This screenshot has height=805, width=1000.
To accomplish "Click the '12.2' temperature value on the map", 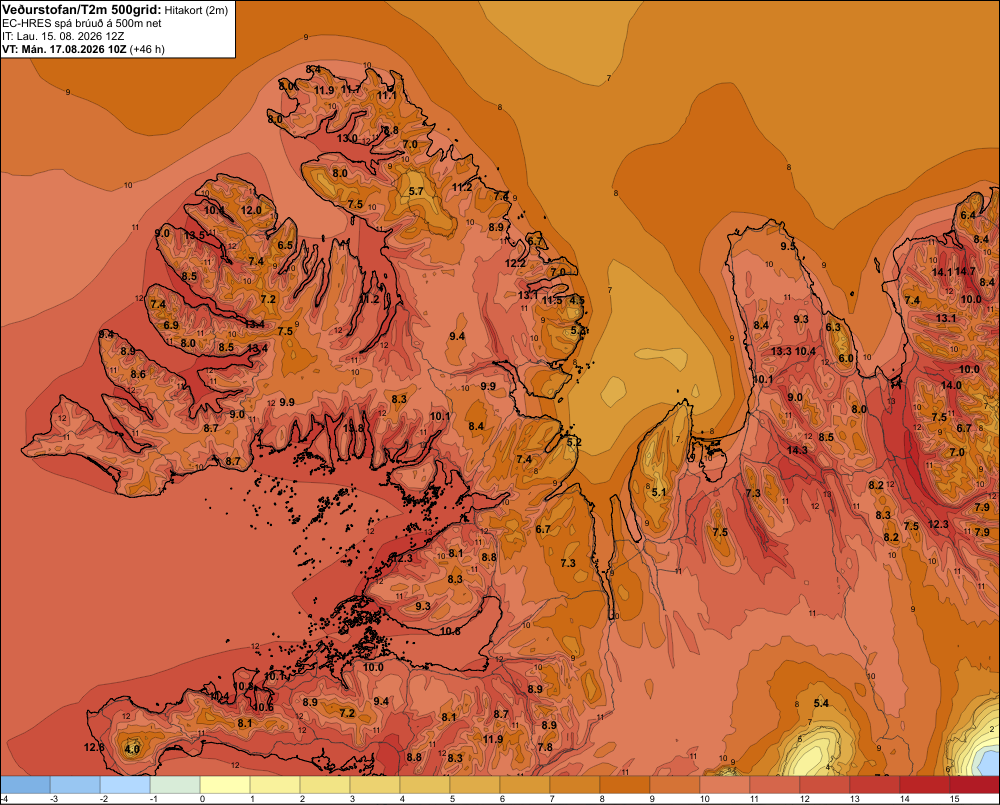I will [515, 263].
